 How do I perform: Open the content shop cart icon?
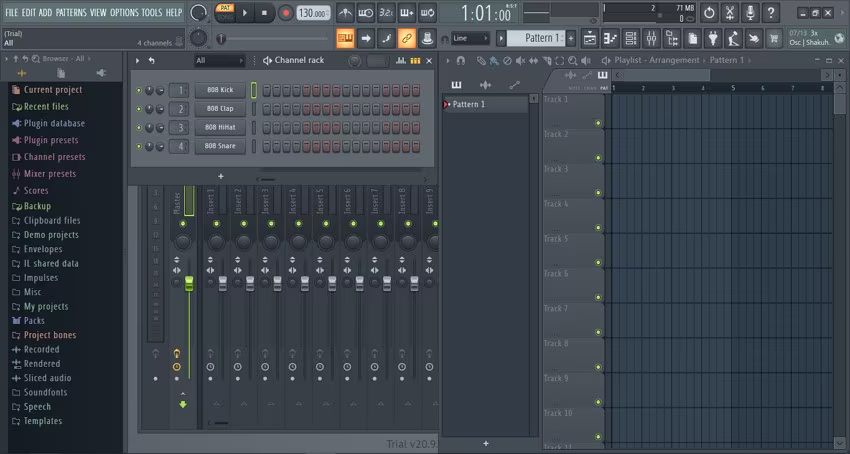[x=775, y=38]
